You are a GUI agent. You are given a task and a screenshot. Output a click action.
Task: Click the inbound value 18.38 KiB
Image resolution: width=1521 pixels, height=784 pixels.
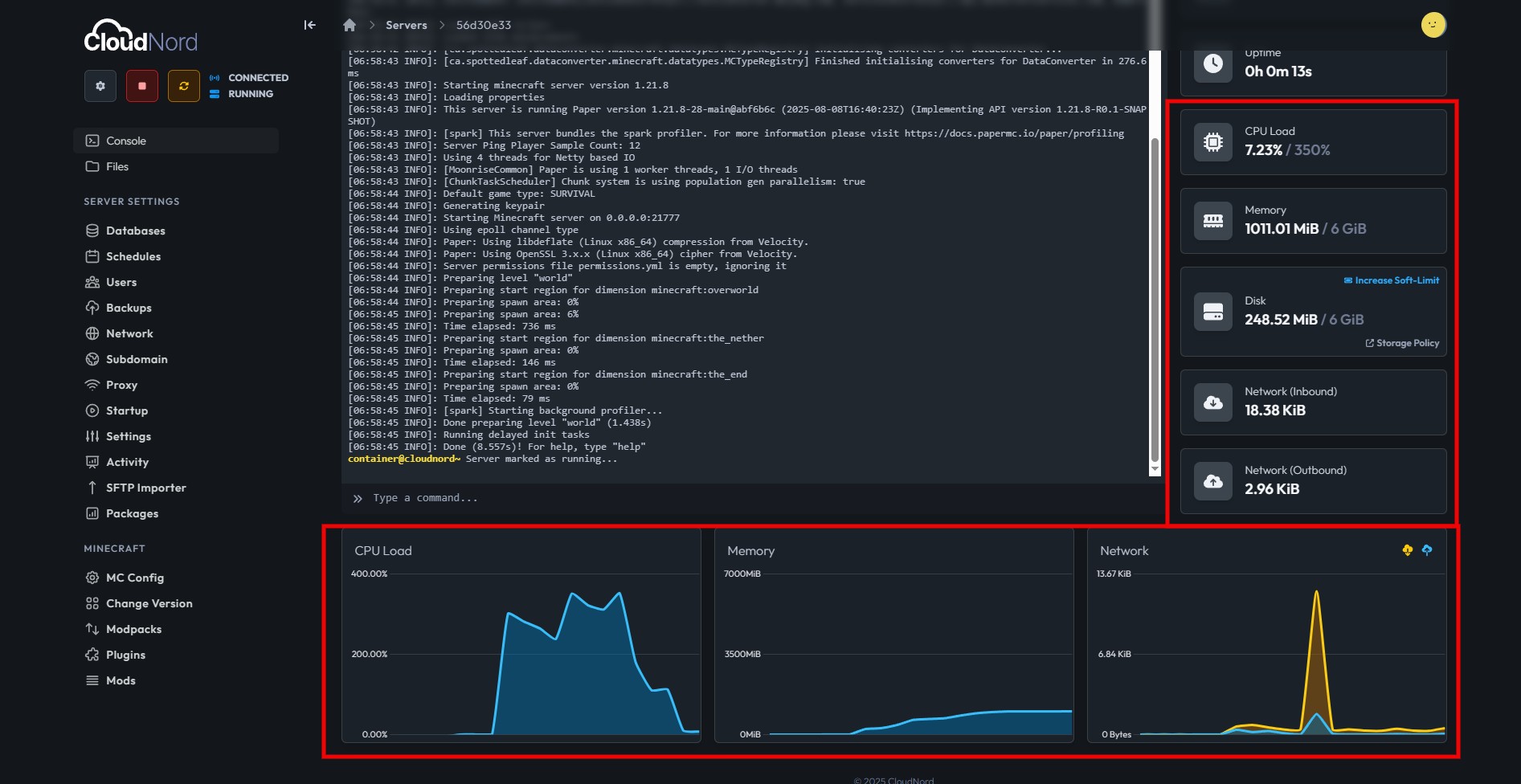[1275, 410]
